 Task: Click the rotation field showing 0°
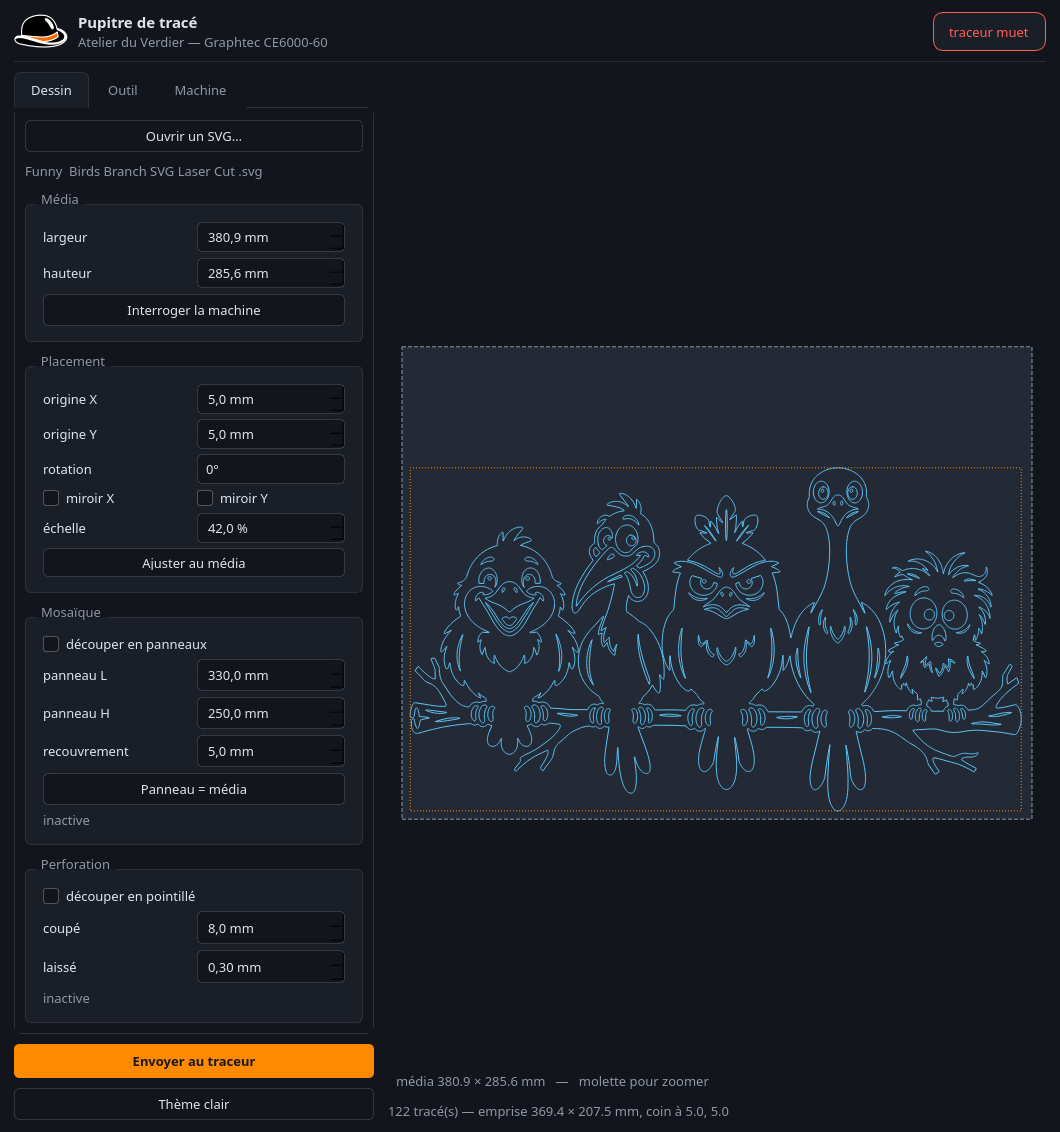[271, 469]
